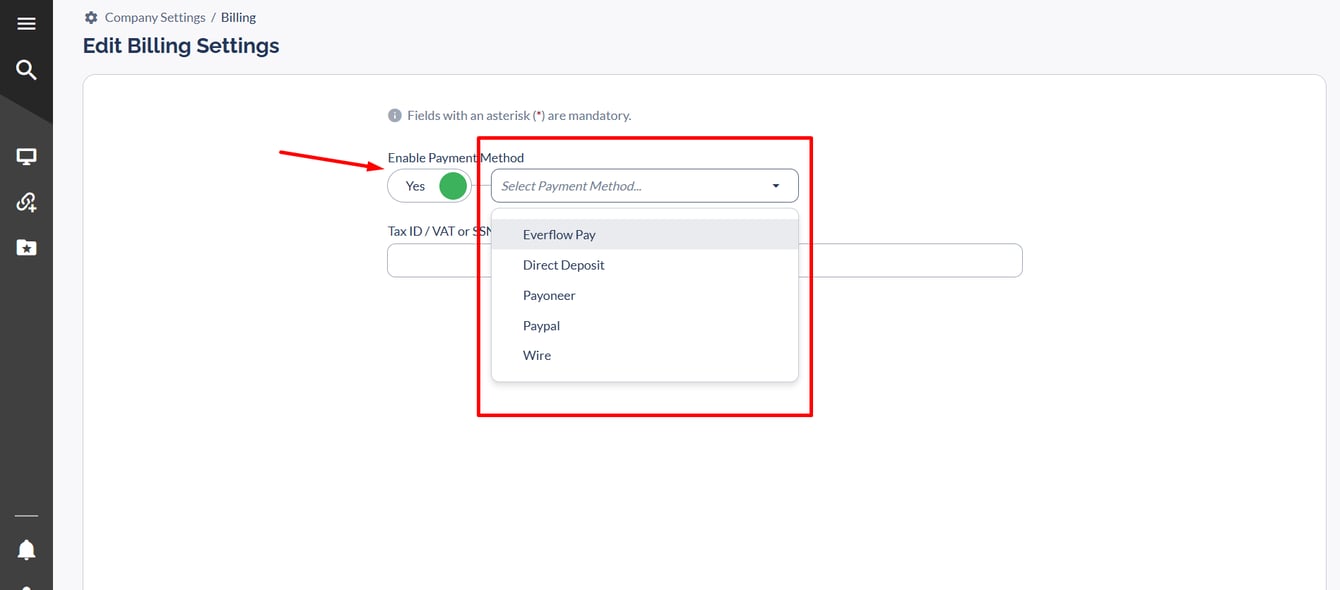Click the Edit Billing Settings page heading
This screenshot has height=590, width=1340.
click(181, 46)
